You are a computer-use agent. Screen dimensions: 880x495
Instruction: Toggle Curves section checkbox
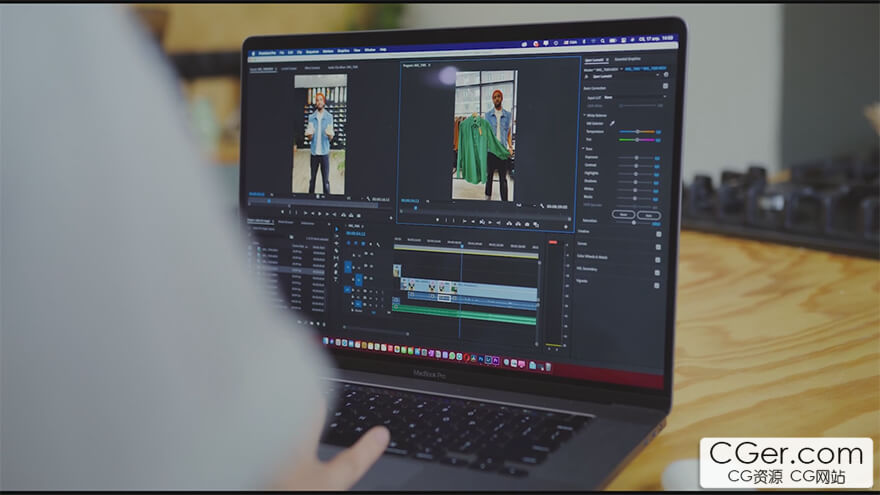[658, 247]
